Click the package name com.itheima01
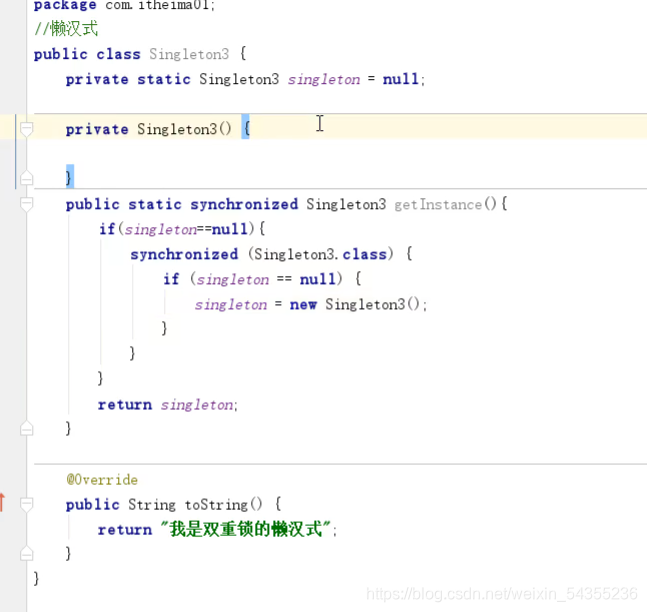 point(157,5)
